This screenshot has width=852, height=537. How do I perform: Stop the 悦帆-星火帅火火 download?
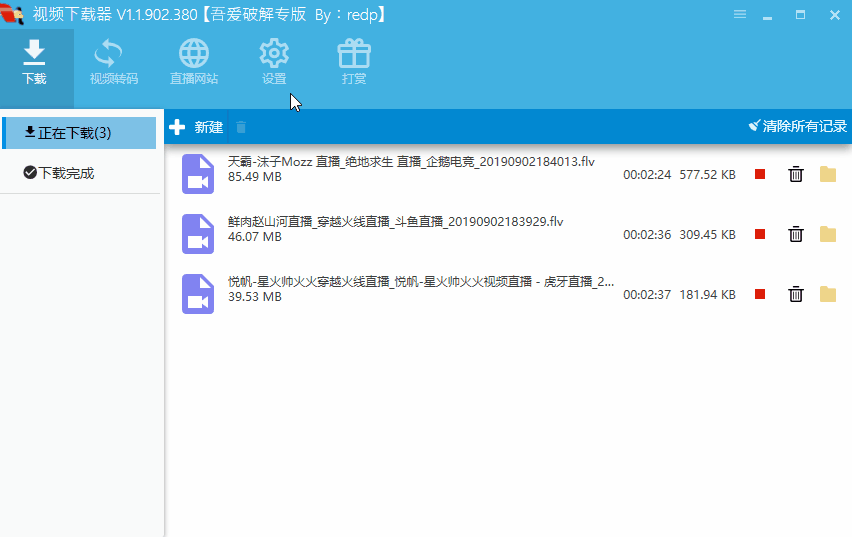click(x=760, y=294)
